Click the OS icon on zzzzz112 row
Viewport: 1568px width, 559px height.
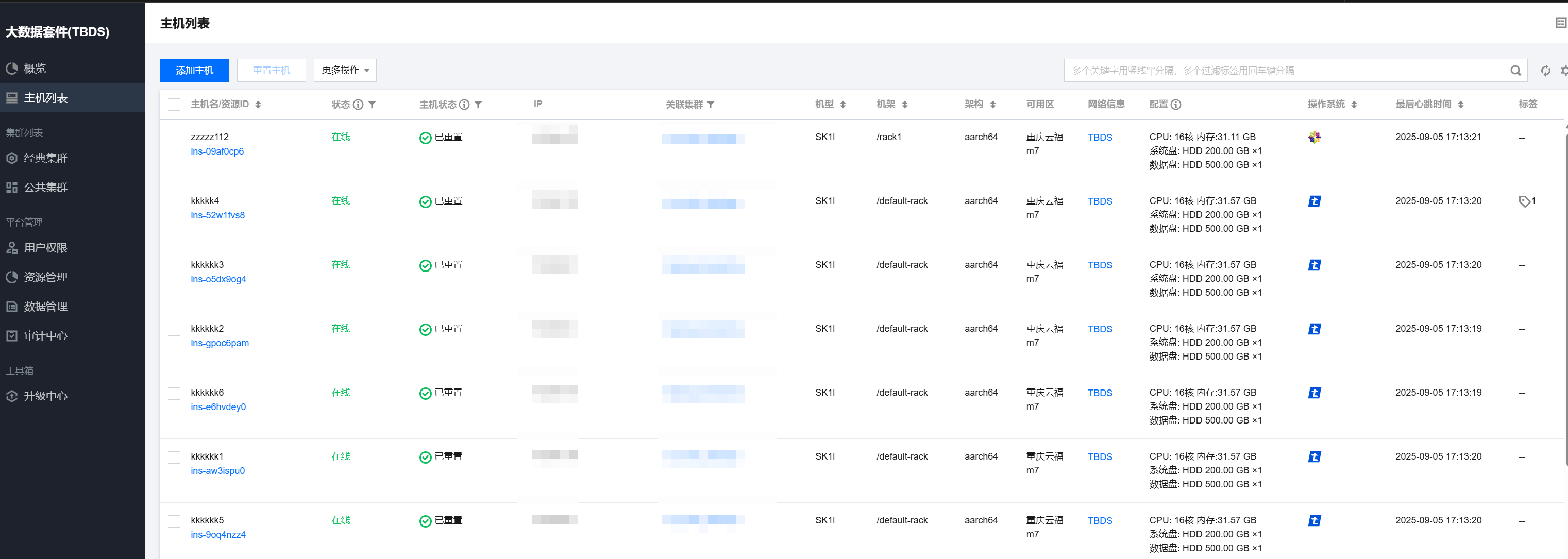click(1314, 138)
